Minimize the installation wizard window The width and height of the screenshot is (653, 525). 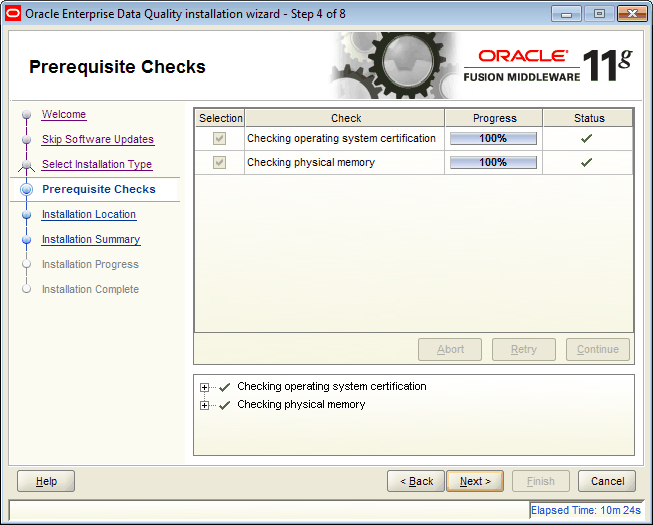(566, 14)
